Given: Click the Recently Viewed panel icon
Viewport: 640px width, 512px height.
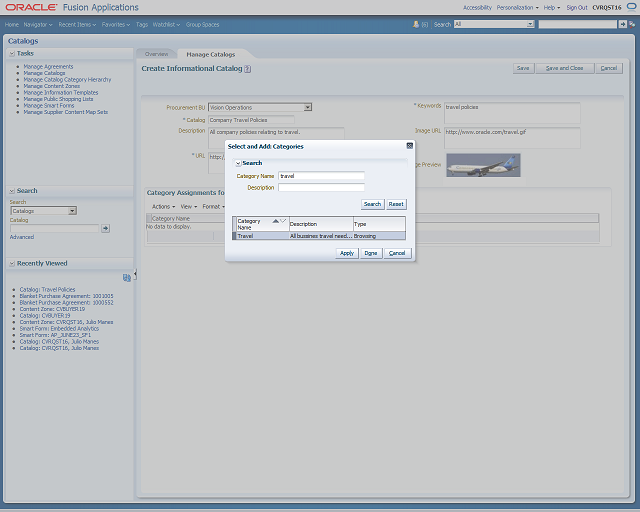Looking at the screenshot, I should tap(127, 278).
